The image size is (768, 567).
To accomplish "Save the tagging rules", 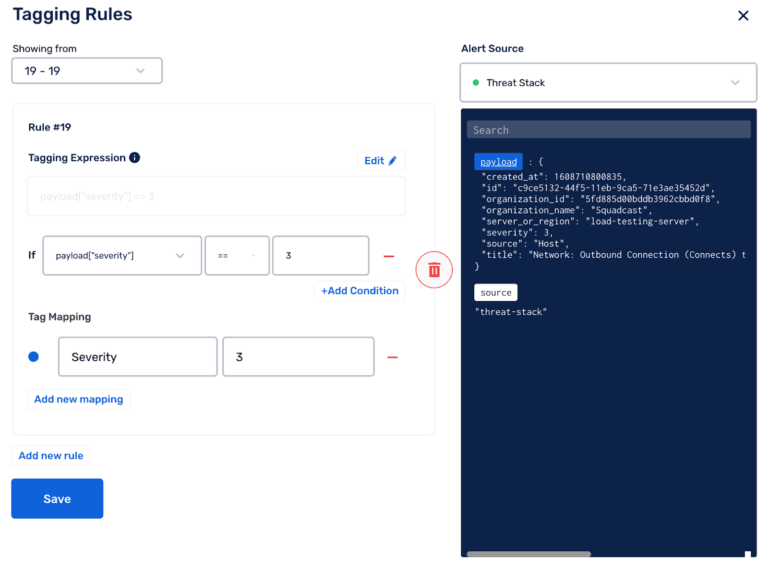I will [57, 499].
